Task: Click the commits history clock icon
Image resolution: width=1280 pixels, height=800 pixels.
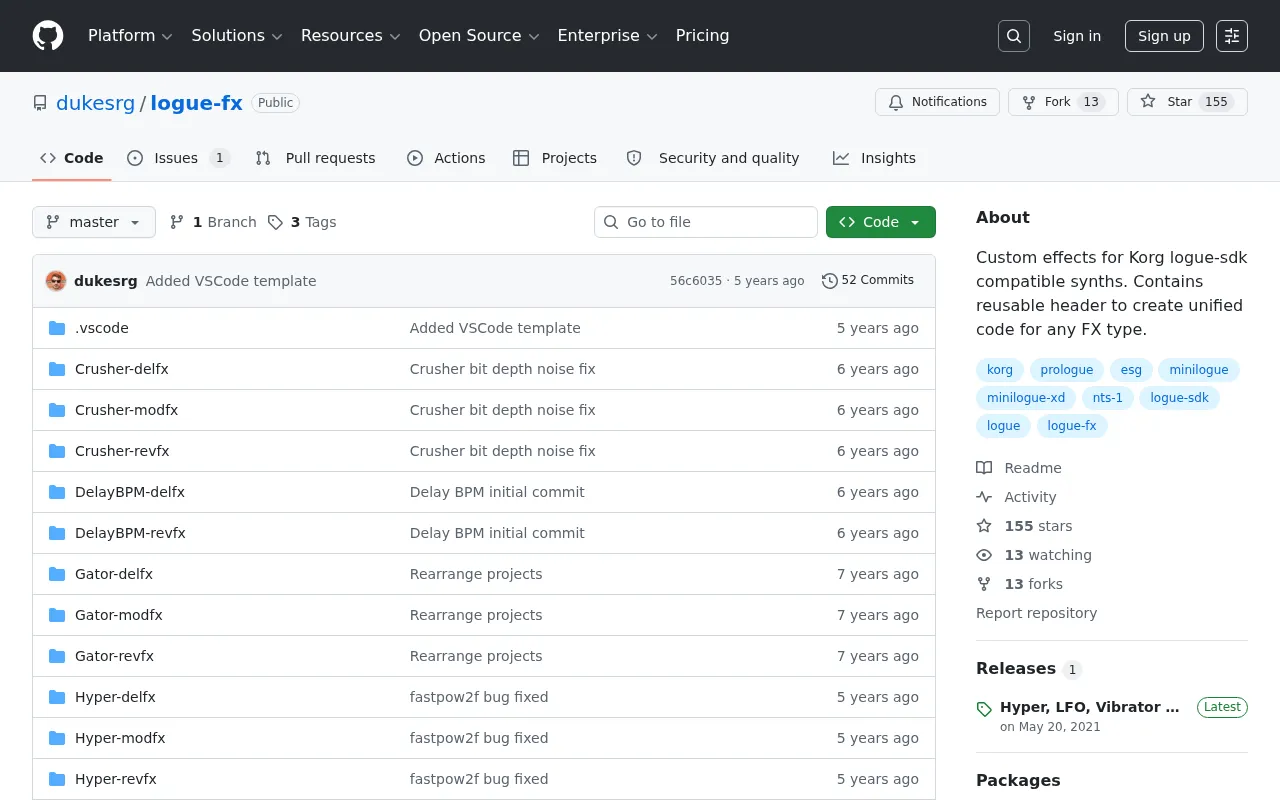Action: tap(829, 281)
